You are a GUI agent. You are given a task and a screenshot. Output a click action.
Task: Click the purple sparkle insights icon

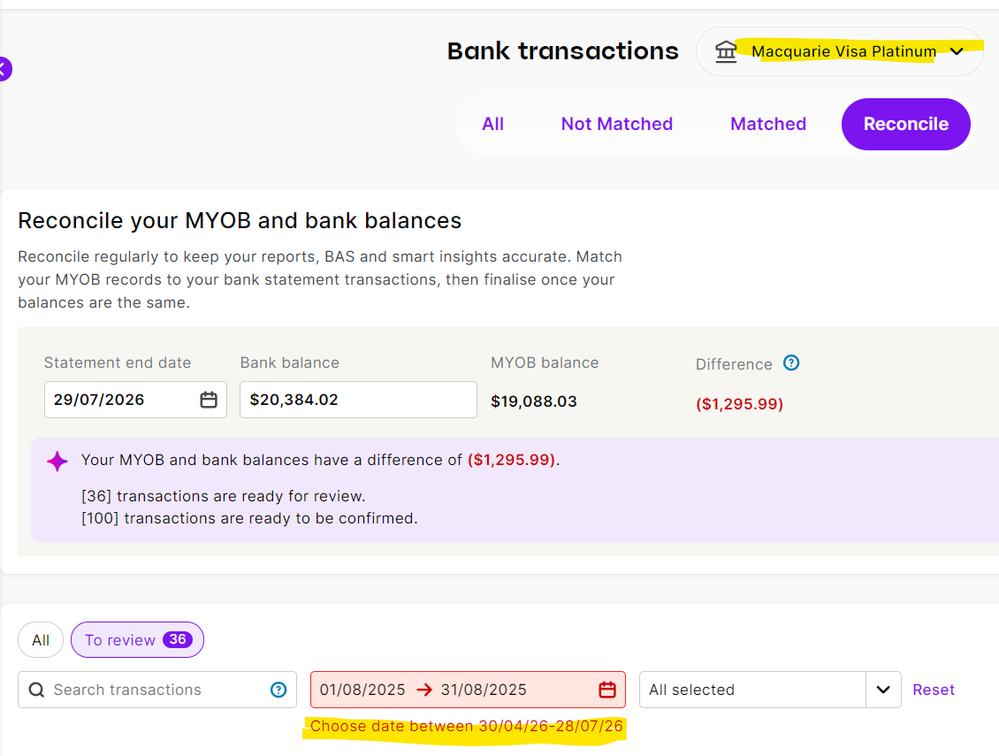point(57,460)
